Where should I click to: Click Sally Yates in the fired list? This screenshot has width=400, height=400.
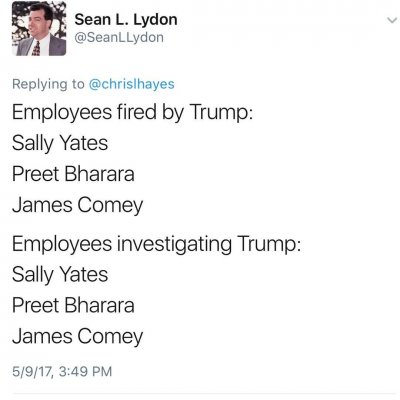pos(60,143)
